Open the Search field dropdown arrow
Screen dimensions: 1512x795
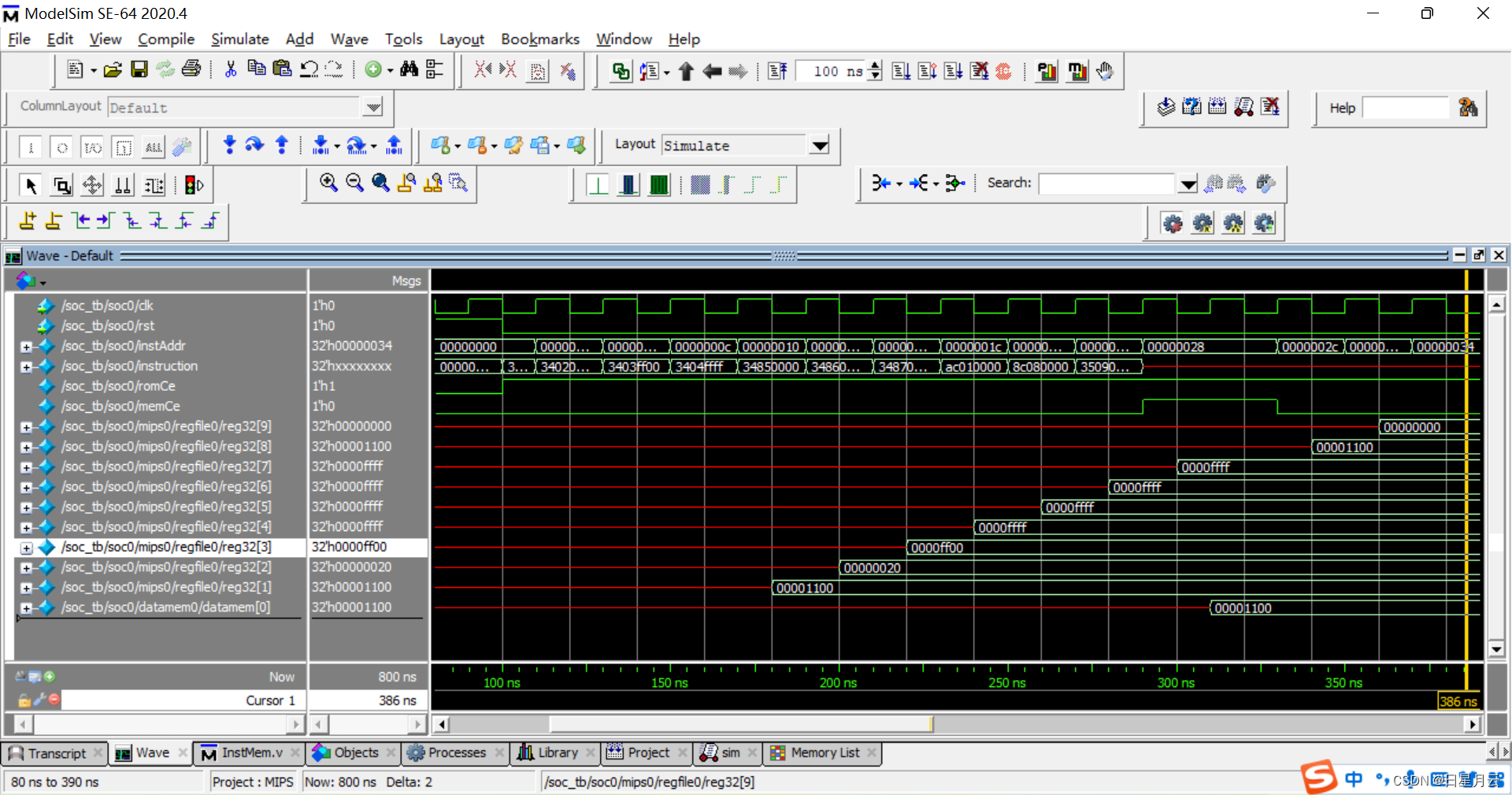click(x=1188, y=184)
